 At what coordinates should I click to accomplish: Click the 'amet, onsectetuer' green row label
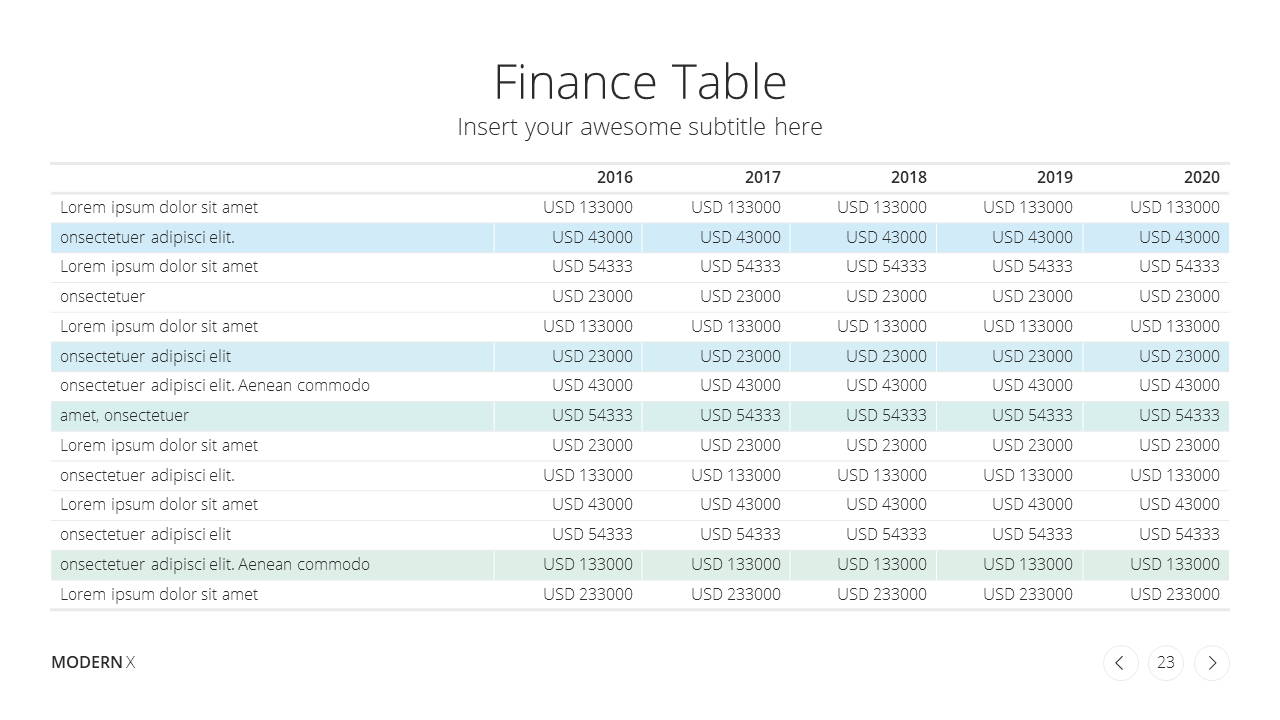[x=124, y=415]
